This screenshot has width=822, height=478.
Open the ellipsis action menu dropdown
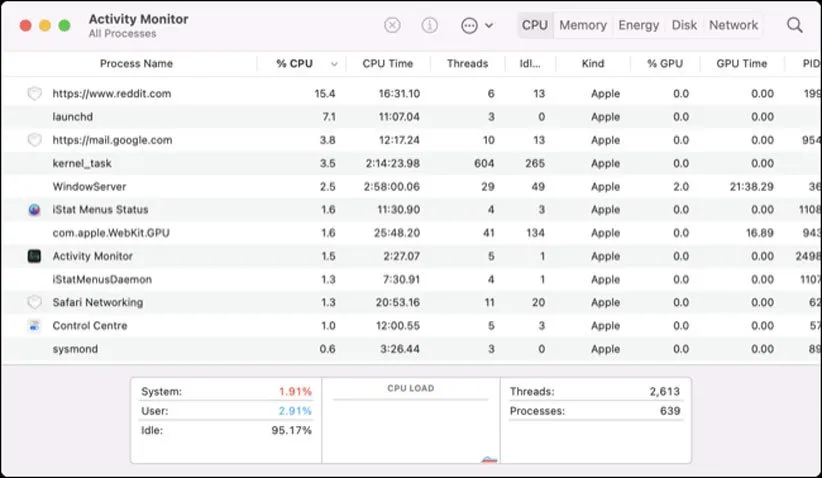pos(476,25)
